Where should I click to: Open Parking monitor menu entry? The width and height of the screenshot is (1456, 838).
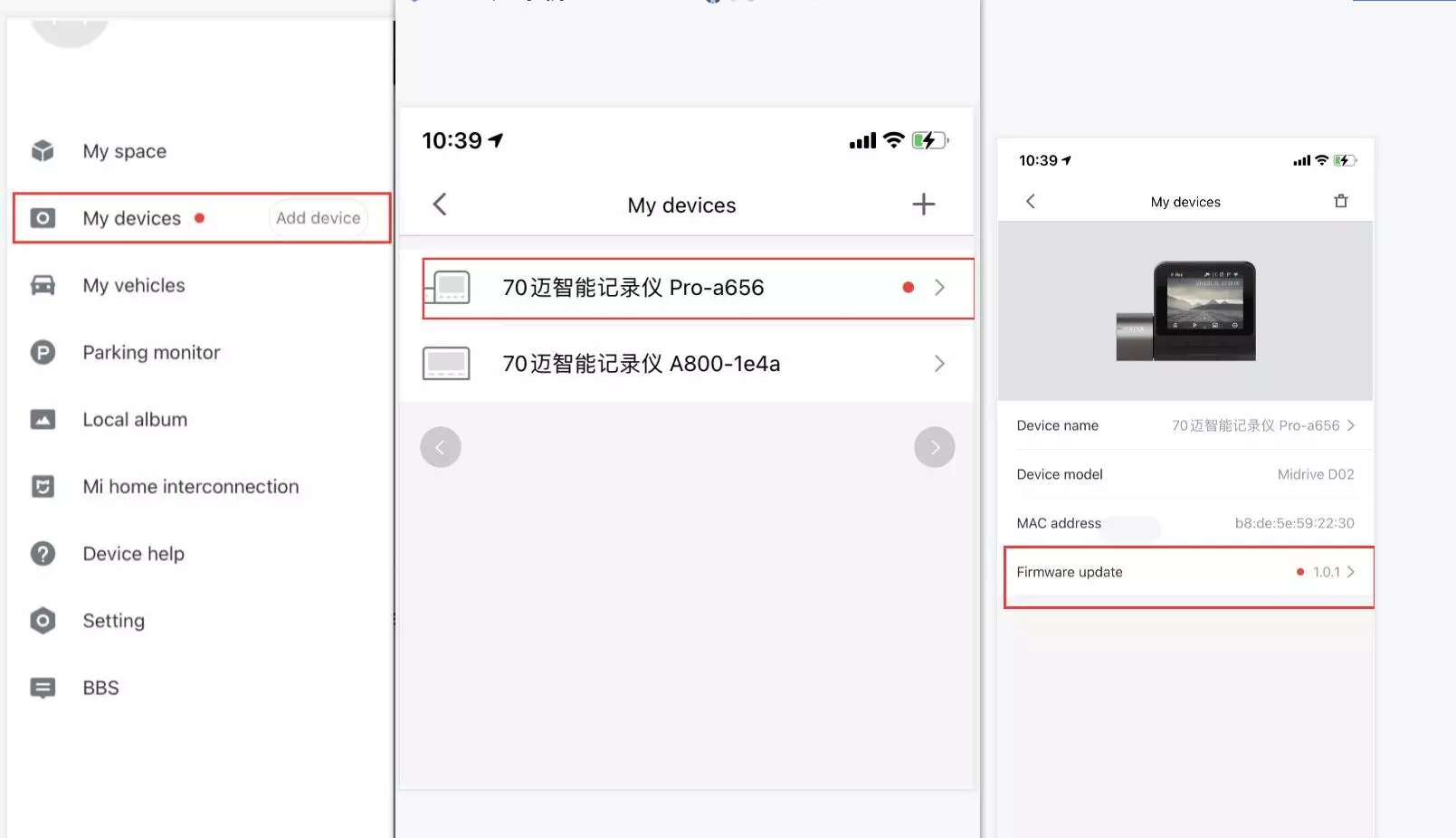[x=151, y=352]
